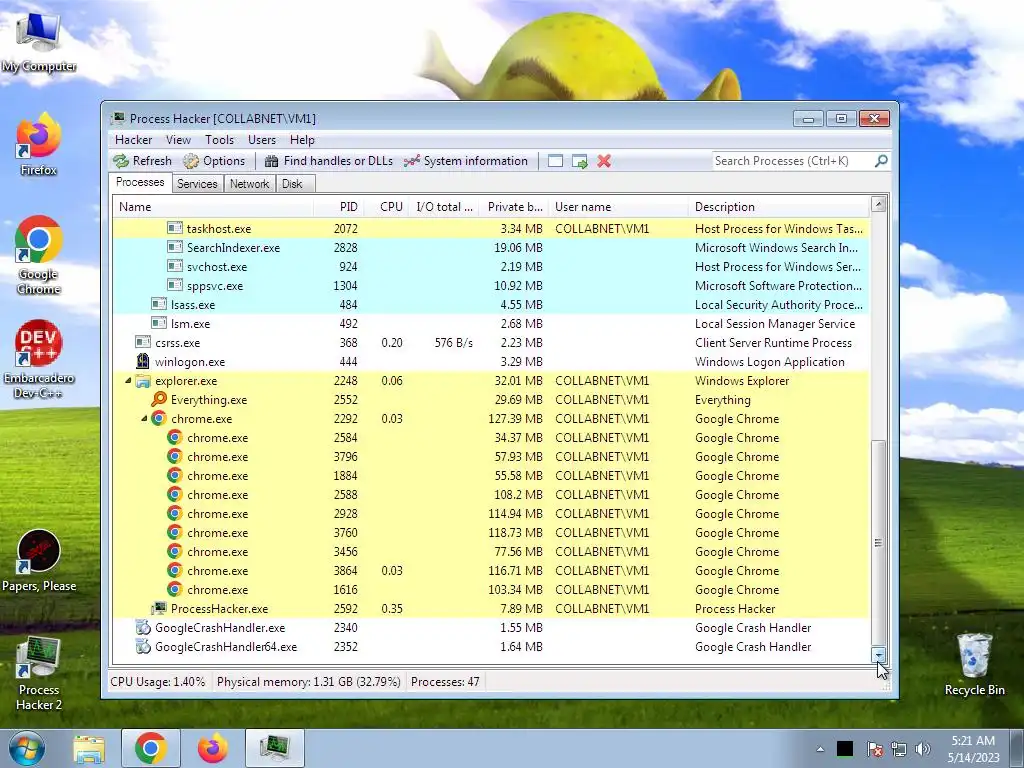Open the Help menu
Viewport: 1024px width, 768px height.
[302, 140]
